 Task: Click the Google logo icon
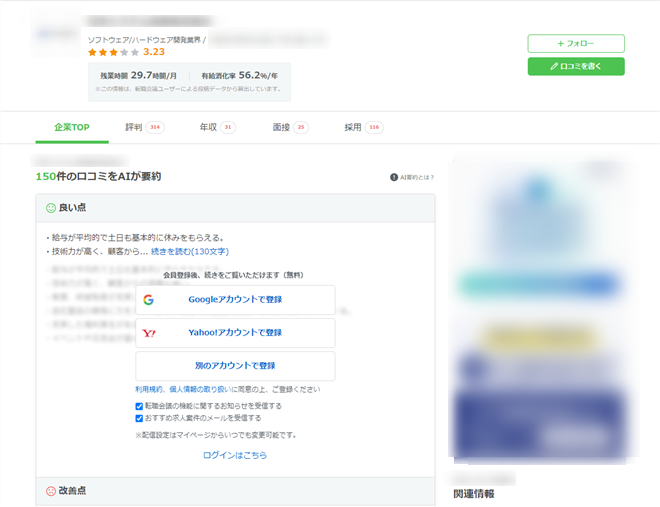pyautogui.click(x=148, y=299)
